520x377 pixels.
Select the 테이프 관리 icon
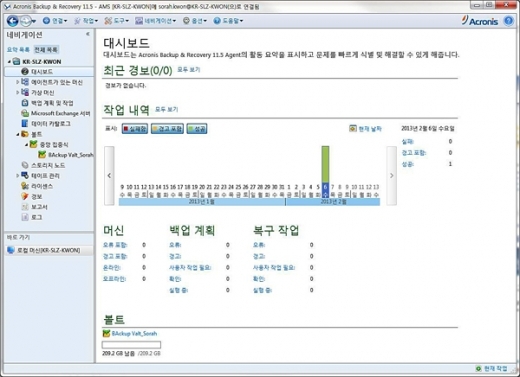click(x=25, y=175)
